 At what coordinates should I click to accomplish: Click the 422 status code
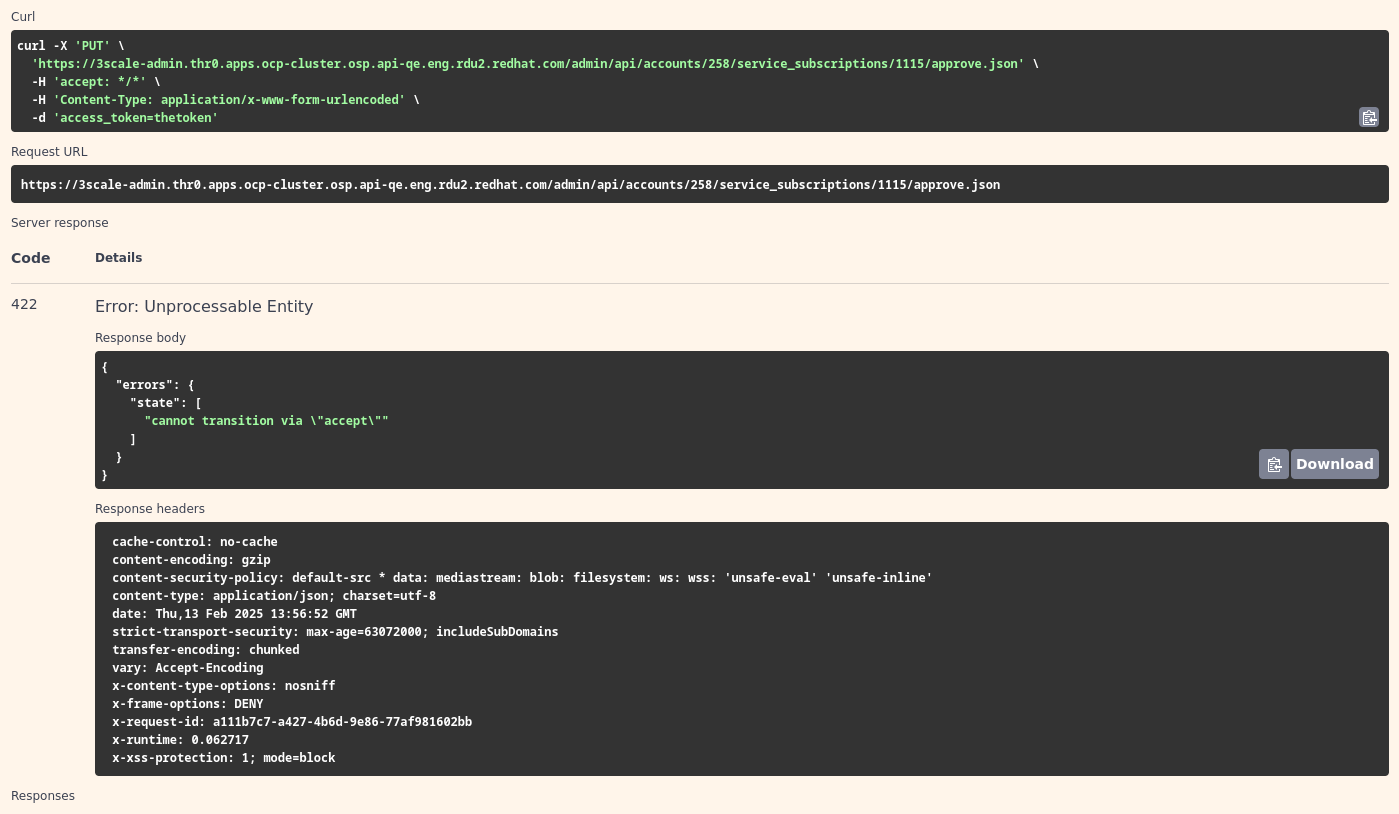coord(24,304)
